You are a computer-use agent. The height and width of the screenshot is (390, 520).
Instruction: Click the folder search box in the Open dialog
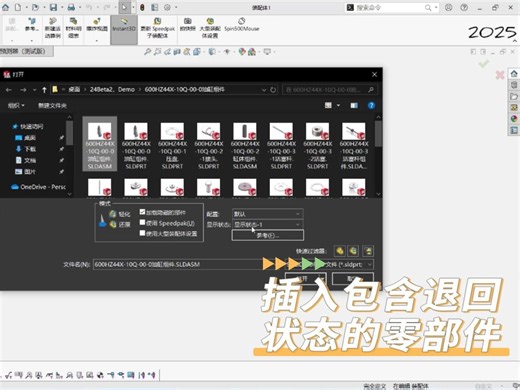pos(329,90)
